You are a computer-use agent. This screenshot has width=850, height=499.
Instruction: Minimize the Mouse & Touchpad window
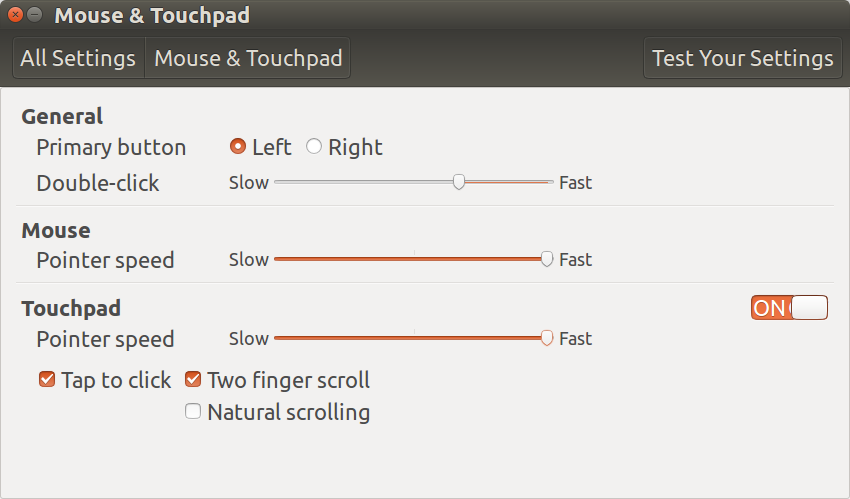pos(35,15)
